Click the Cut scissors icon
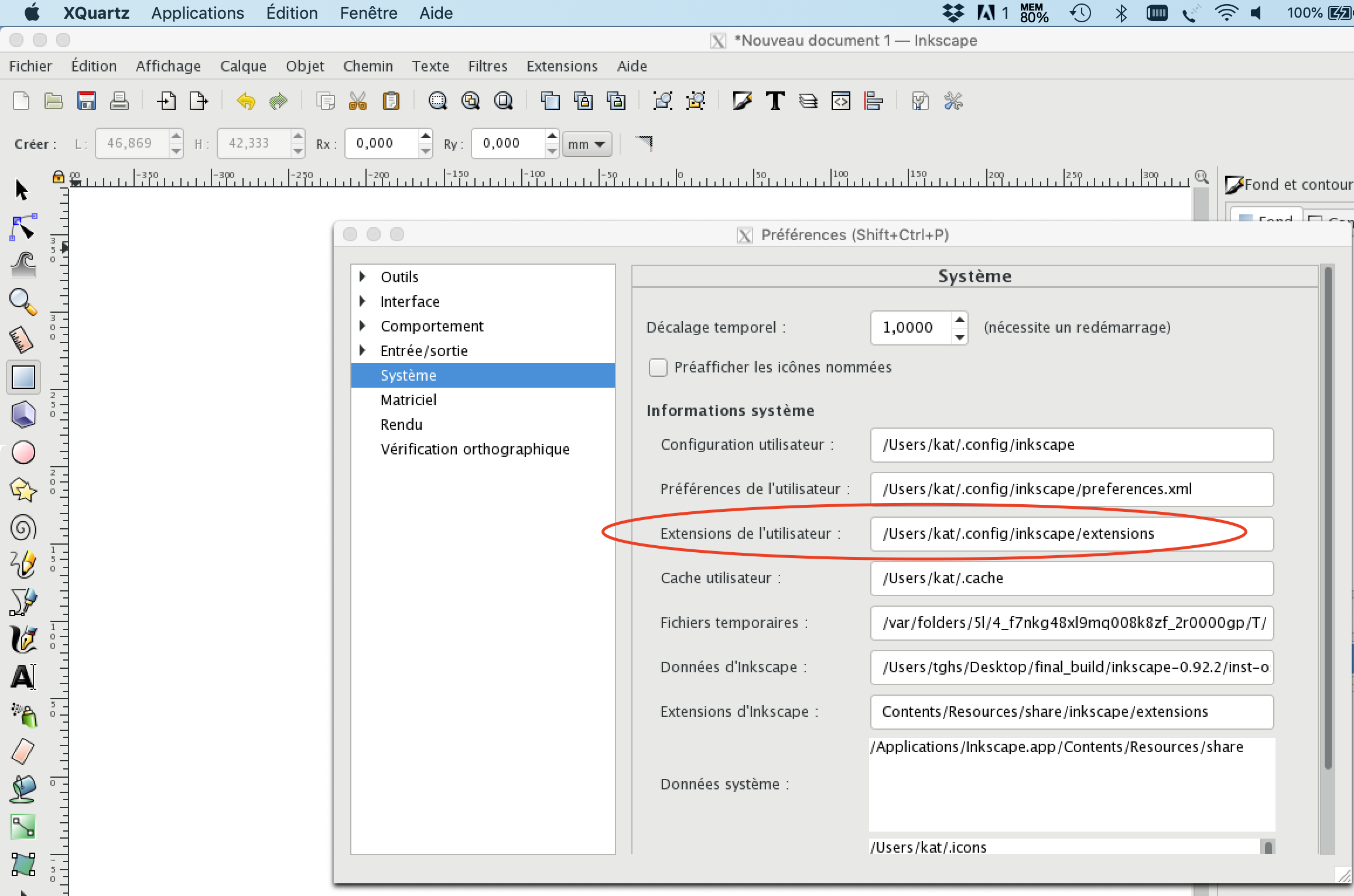 point(357,101)
